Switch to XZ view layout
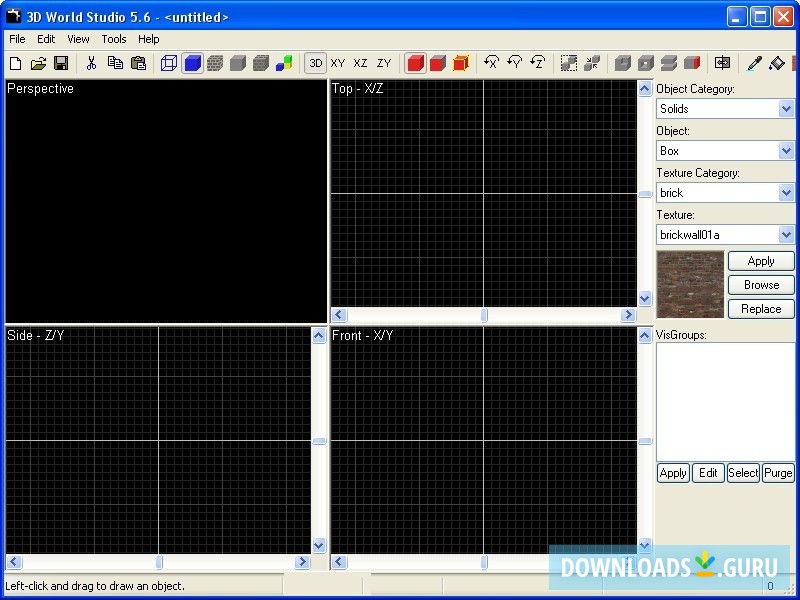The image size is (800, 600). [360, 63]
